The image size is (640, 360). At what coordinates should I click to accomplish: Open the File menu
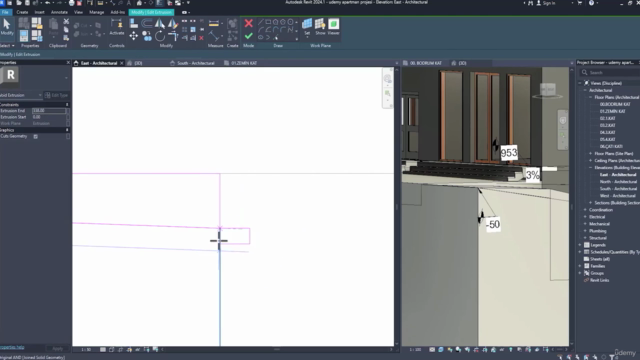click(5, 12)
